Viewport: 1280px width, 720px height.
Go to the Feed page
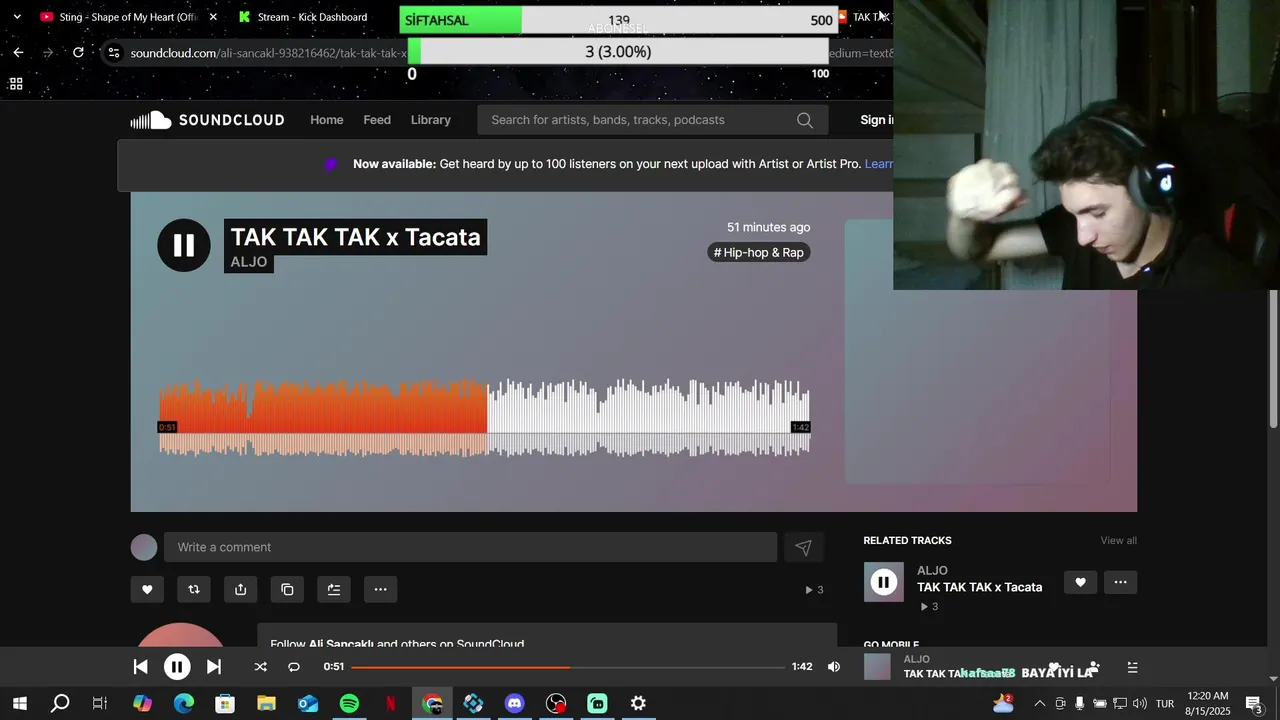click(377, 120)
